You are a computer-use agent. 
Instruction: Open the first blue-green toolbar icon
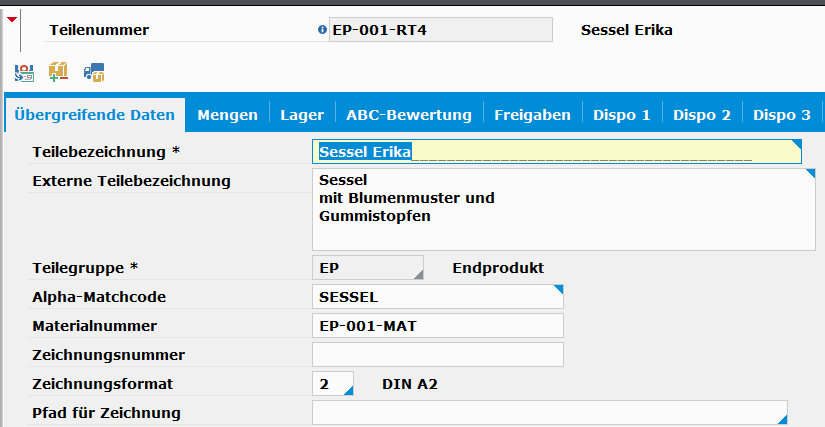click(x=24, y=73)
